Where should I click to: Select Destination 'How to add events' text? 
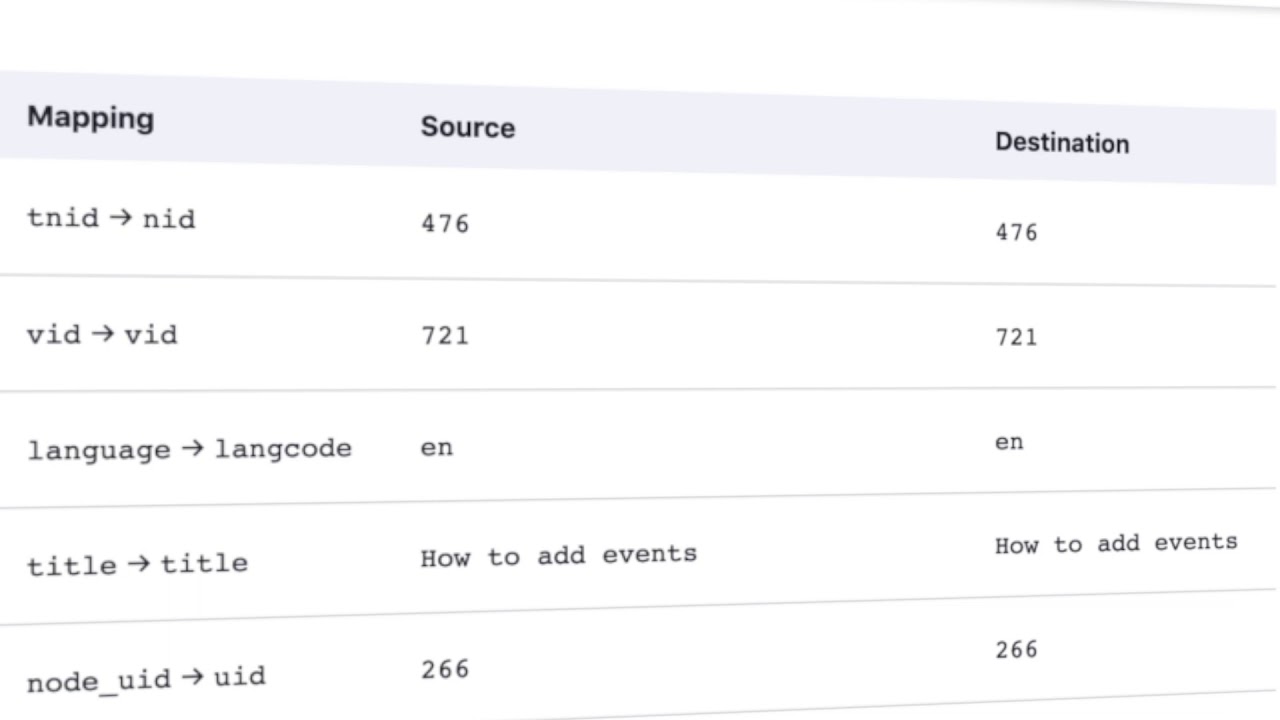point(1116,543)
